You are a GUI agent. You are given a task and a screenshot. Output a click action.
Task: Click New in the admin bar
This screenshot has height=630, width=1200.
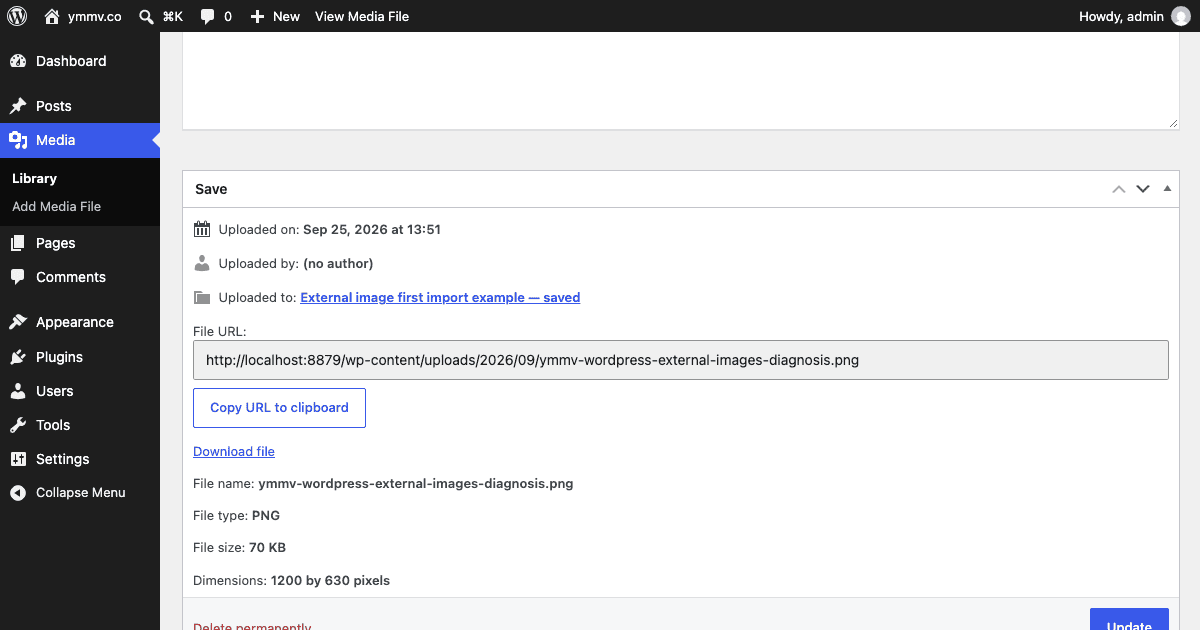286,16
